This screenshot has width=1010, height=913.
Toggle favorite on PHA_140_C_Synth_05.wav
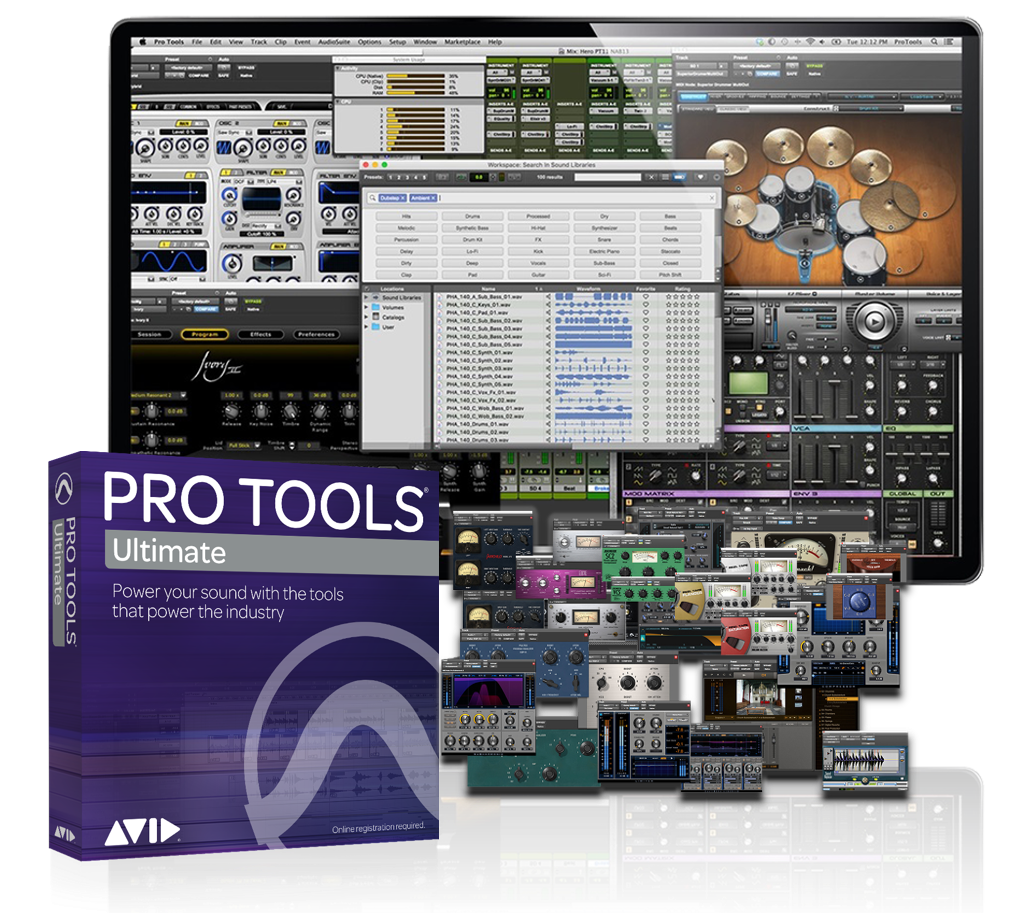click(x=646, y=385)
